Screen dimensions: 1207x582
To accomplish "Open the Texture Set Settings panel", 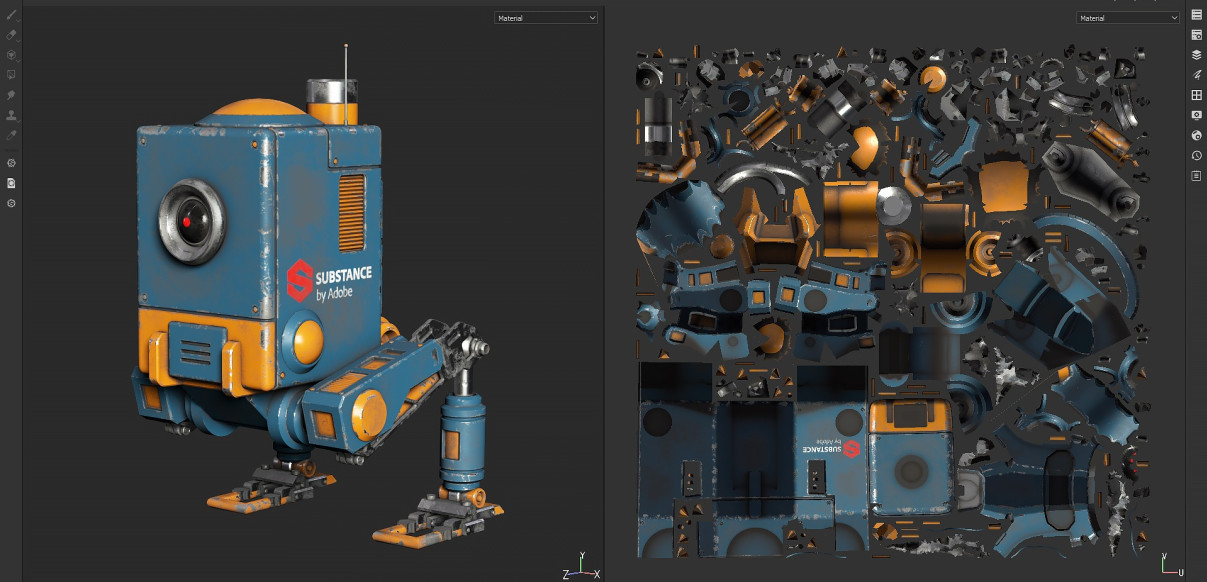I will point(1196,35).
